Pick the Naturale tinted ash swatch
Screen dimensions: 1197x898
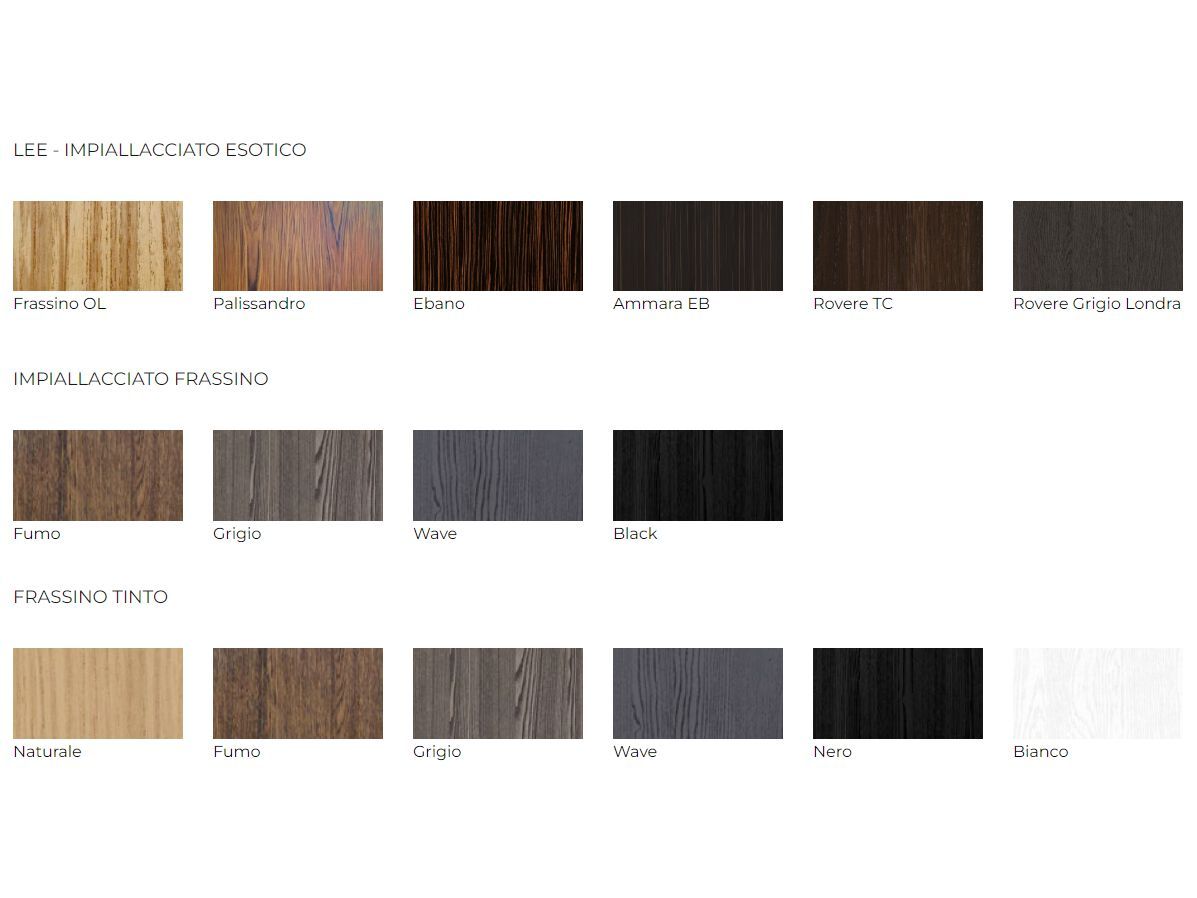click(x=98, y=693)
